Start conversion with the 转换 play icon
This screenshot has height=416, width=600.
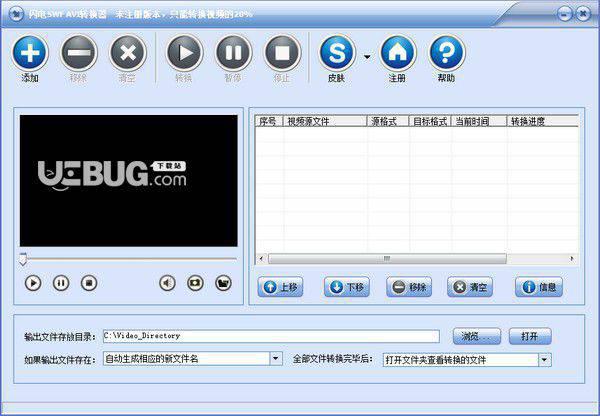[184, 53]
